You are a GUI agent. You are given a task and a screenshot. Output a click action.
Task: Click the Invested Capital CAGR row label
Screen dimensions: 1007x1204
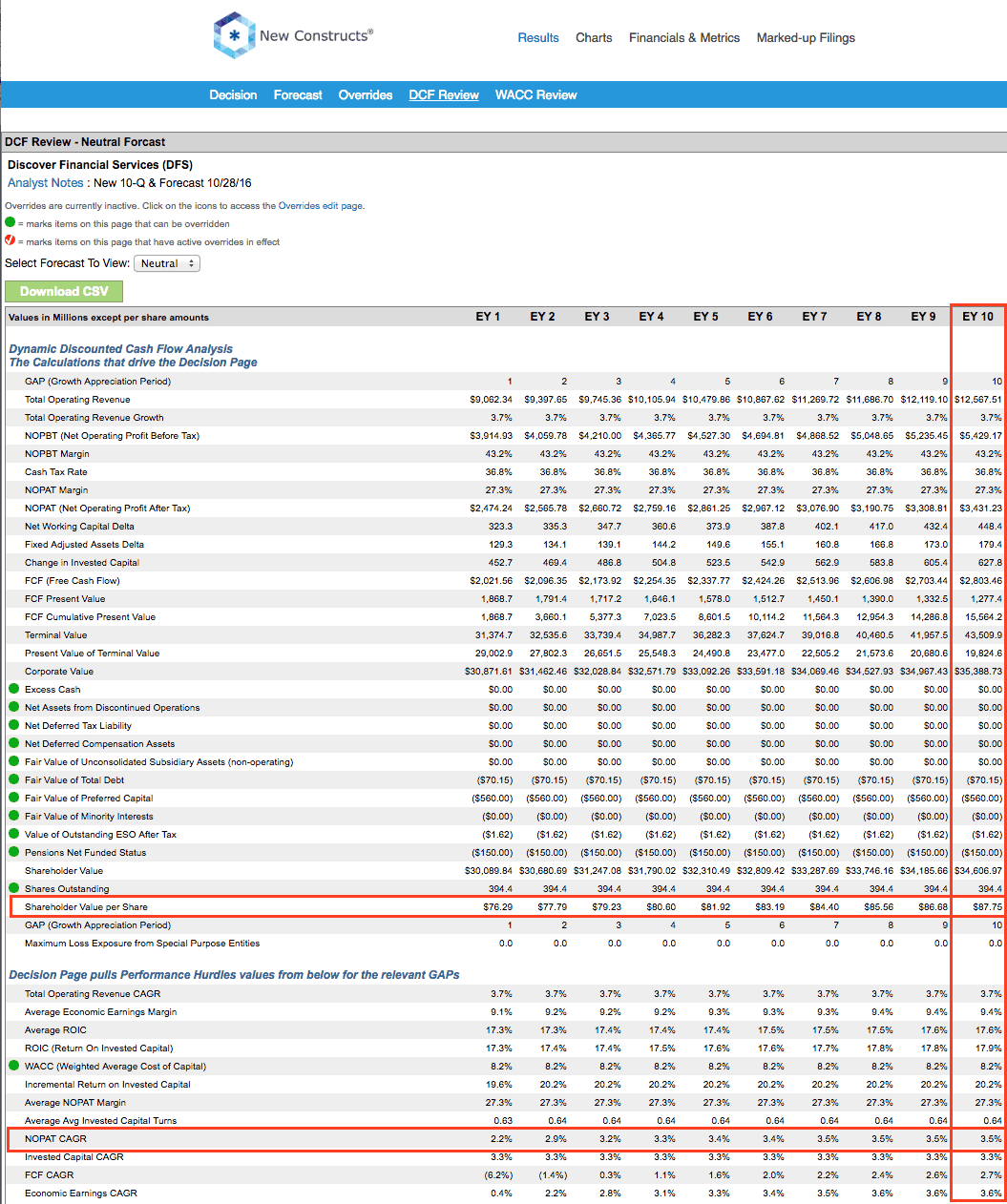[74, 1156]
